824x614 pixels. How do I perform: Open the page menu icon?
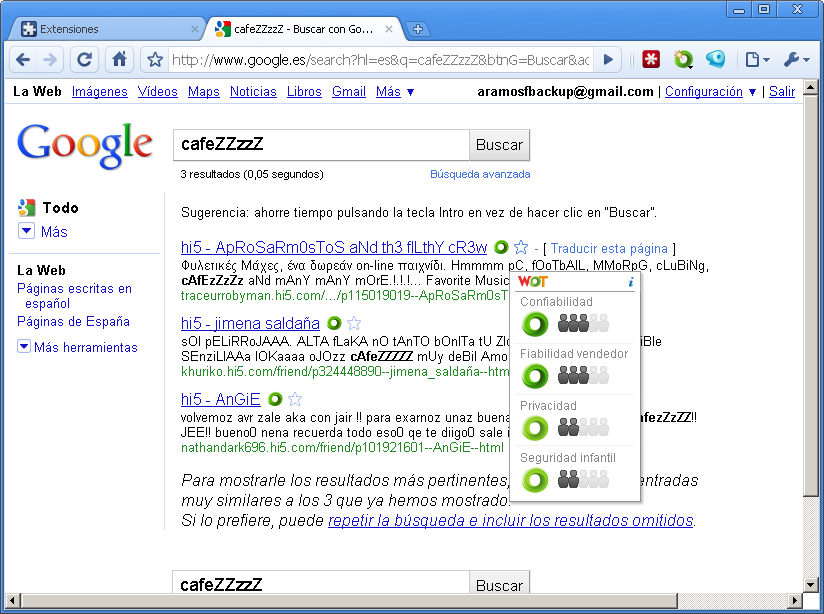757,59
